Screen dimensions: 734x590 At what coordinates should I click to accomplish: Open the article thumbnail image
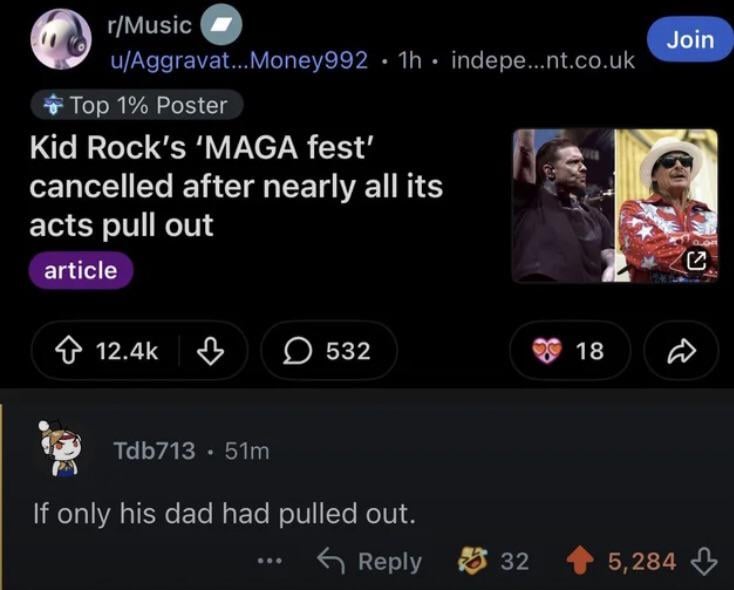pyautogui.click(x=614, y=205)
